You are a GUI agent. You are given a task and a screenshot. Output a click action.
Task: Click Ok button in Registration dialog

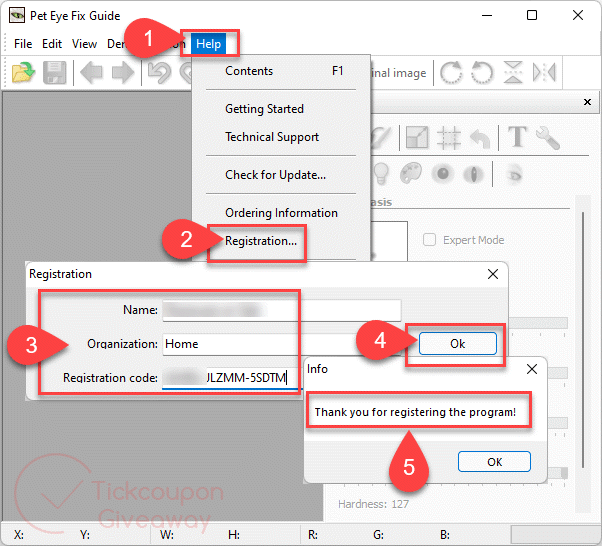click(x=458, y=344)
